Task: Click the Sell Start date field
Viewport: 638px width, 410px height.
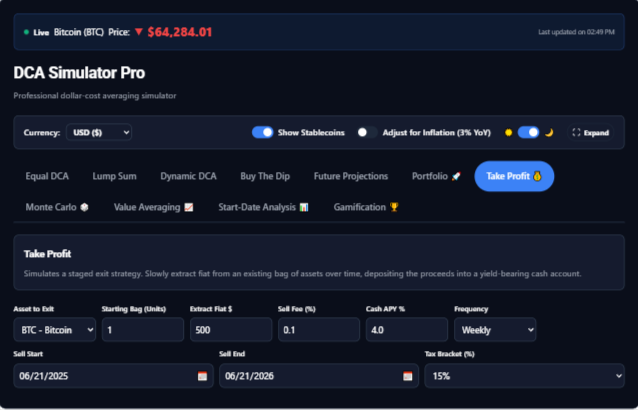Action: click(114, 376)
